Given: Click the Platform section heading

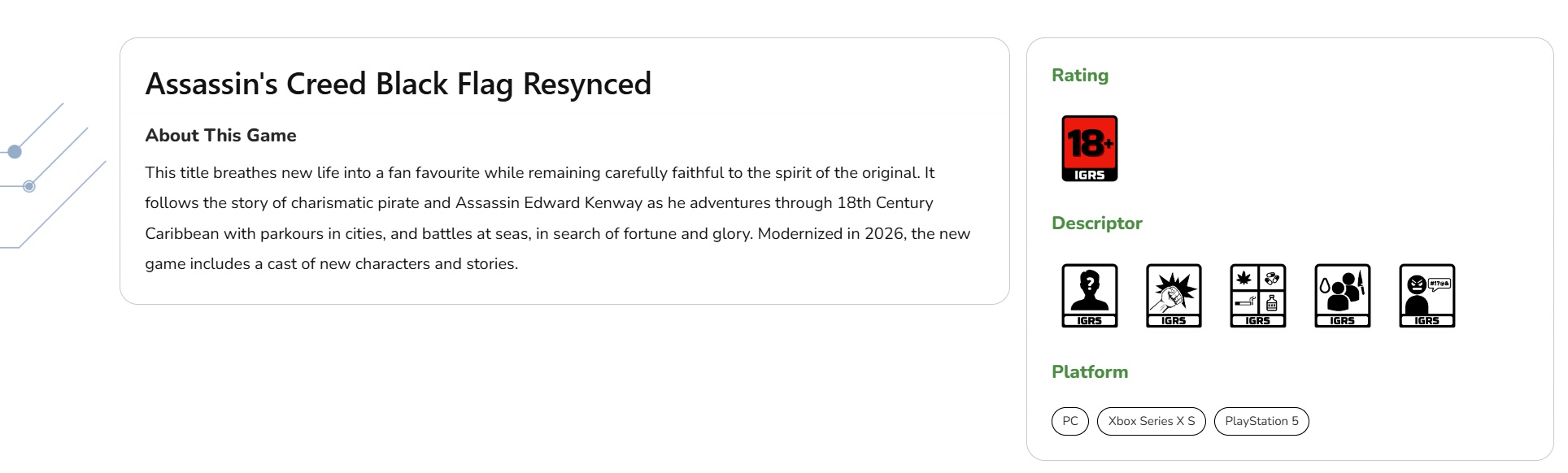Looking at the screenshot, I should point(1089,372).
